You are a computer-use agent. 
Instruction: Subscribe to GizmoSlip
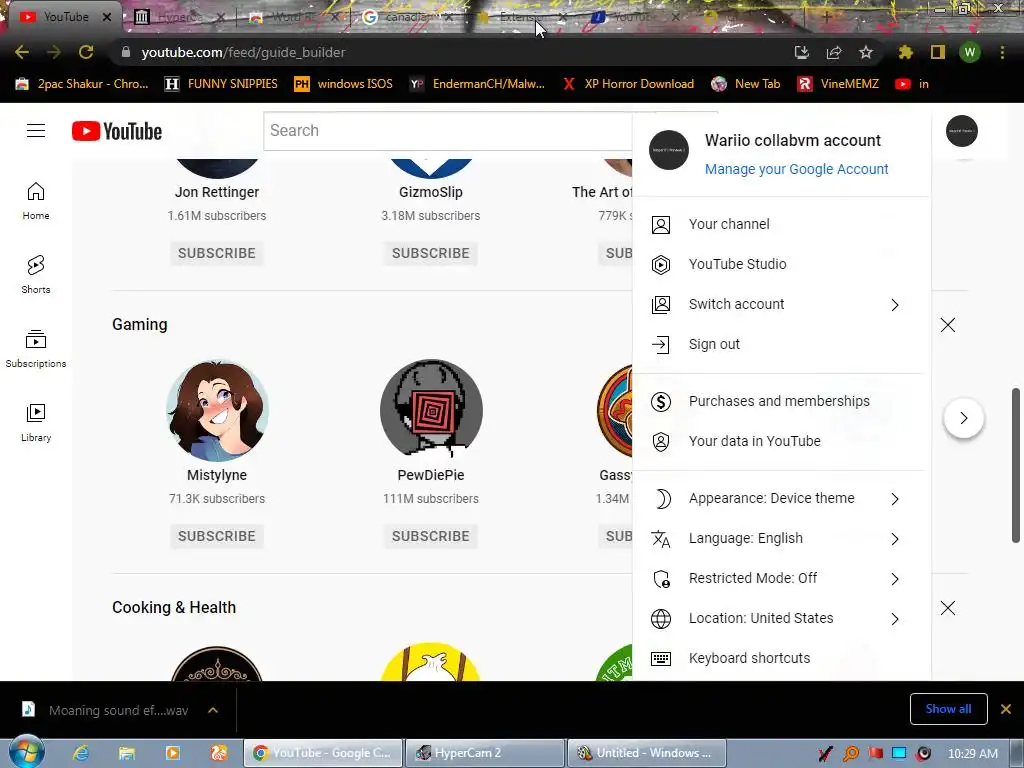[x=430, y=253]
